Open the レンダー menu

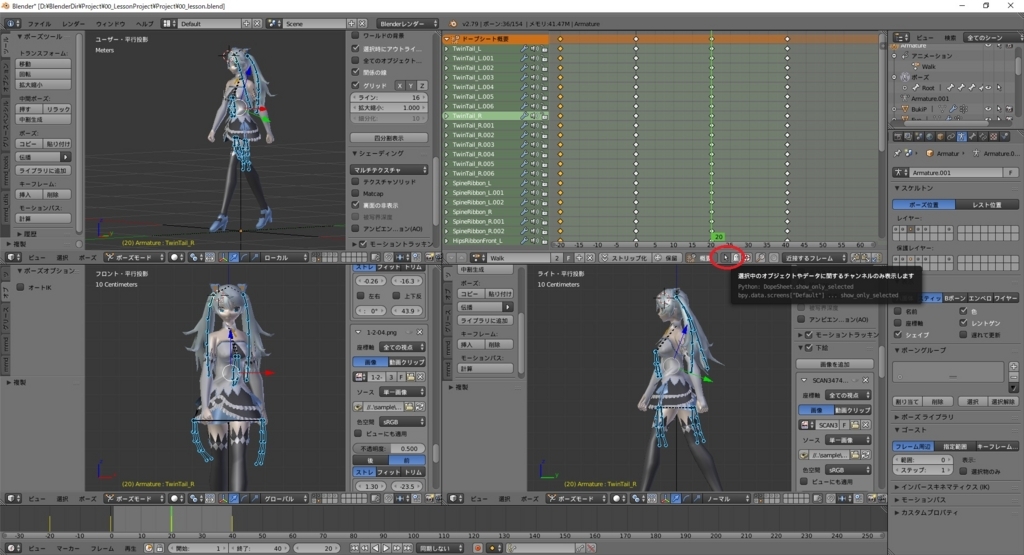click(x=73, y=24)
